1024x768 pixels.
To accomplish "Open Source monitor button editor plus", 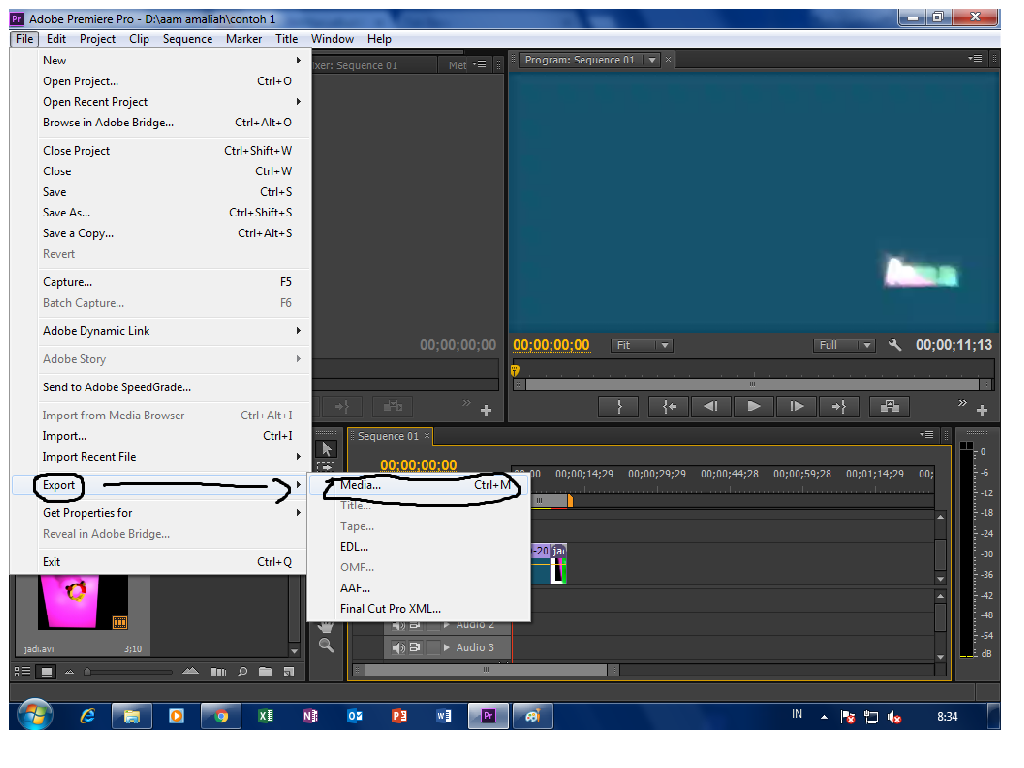I will [x=486, y=411].
